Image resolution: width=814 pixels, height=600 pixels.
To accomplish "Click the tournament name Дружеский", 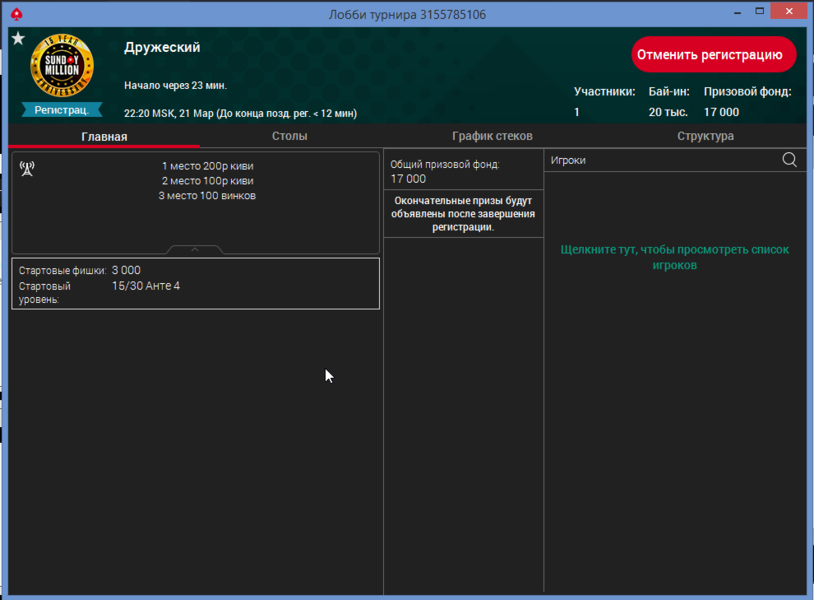I will (x=162, y=47).
